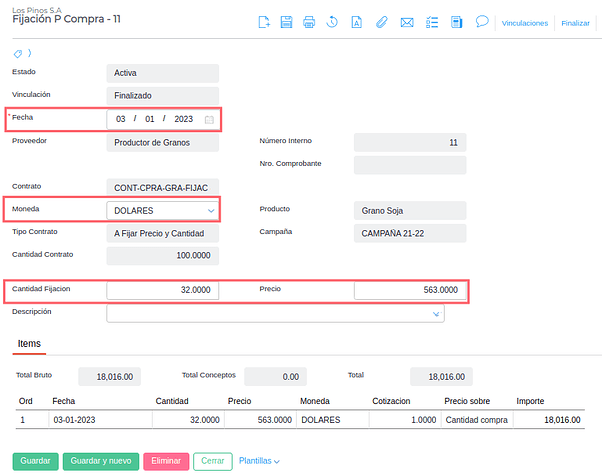Click the Guardar button
Image resolution: width=602 pixels, height=473 pixels.
[x=35, y=461]
